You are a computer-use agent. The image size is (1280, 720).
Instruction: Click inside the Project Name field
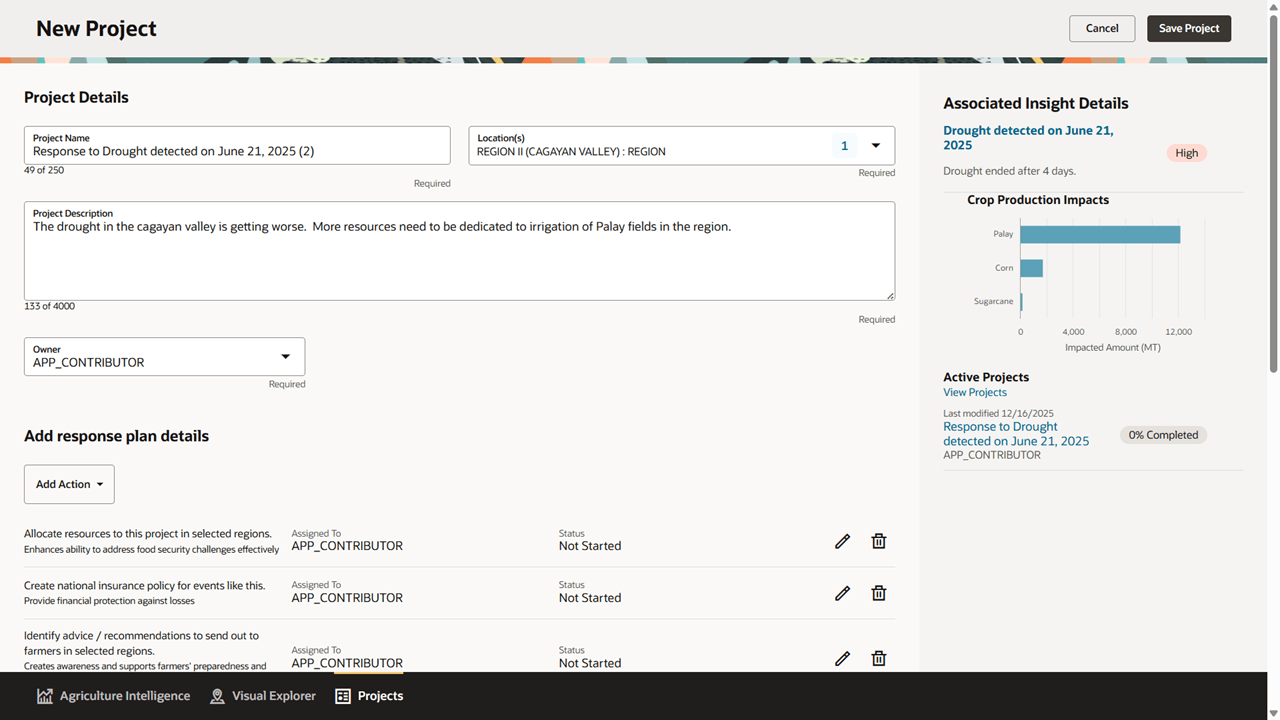[x=236, y=150]
